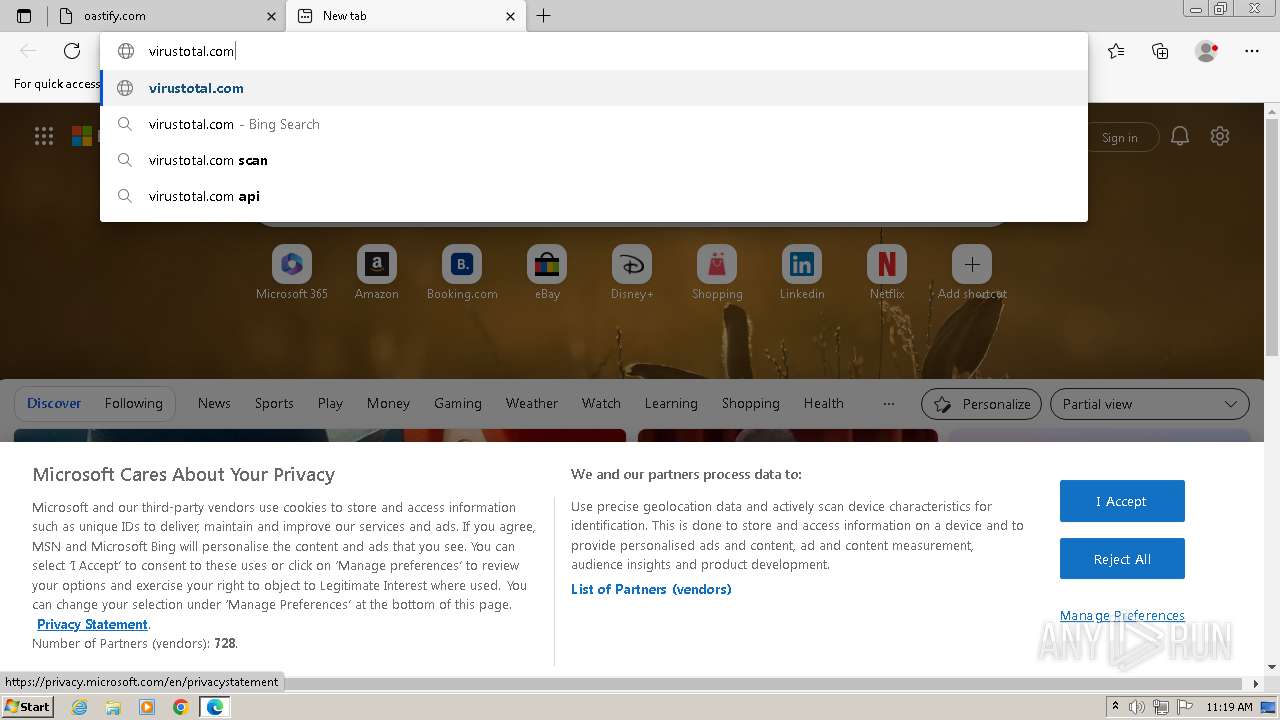1280x720 pixels.
Task: Open the Watch category
Action: pos(601,403)
